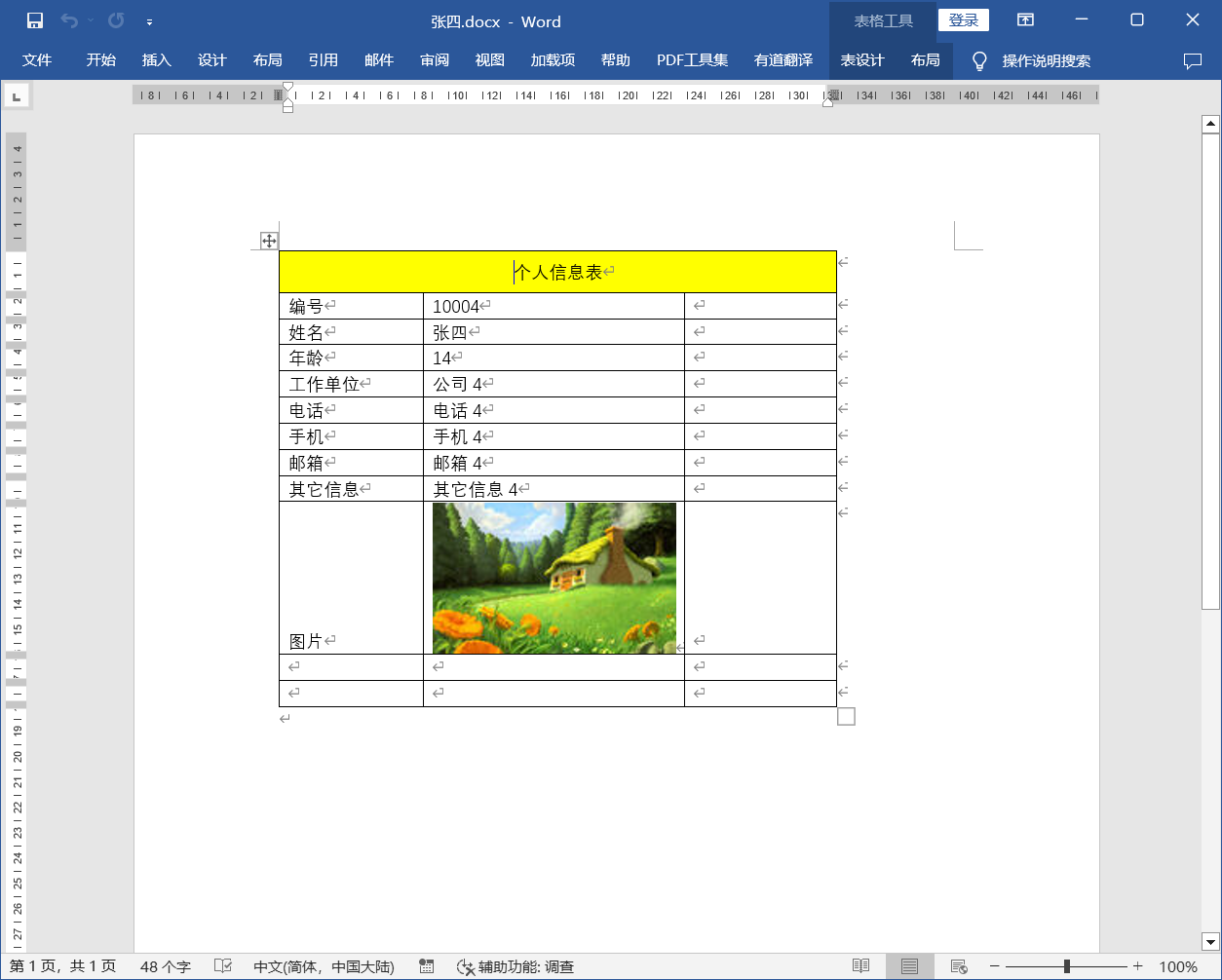The height and width of the screenshot is (980, 1222).
Task: Open Ribbon Display Options in the title bar
Action: pos(1027,20)
